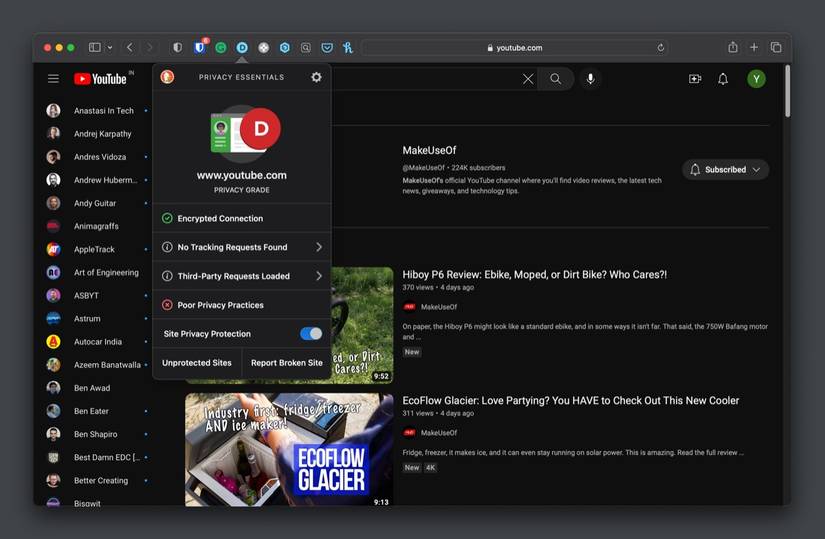Open YouTube hamburger guide menu
The height and width of the screenshot is (539, 825).
53,79
